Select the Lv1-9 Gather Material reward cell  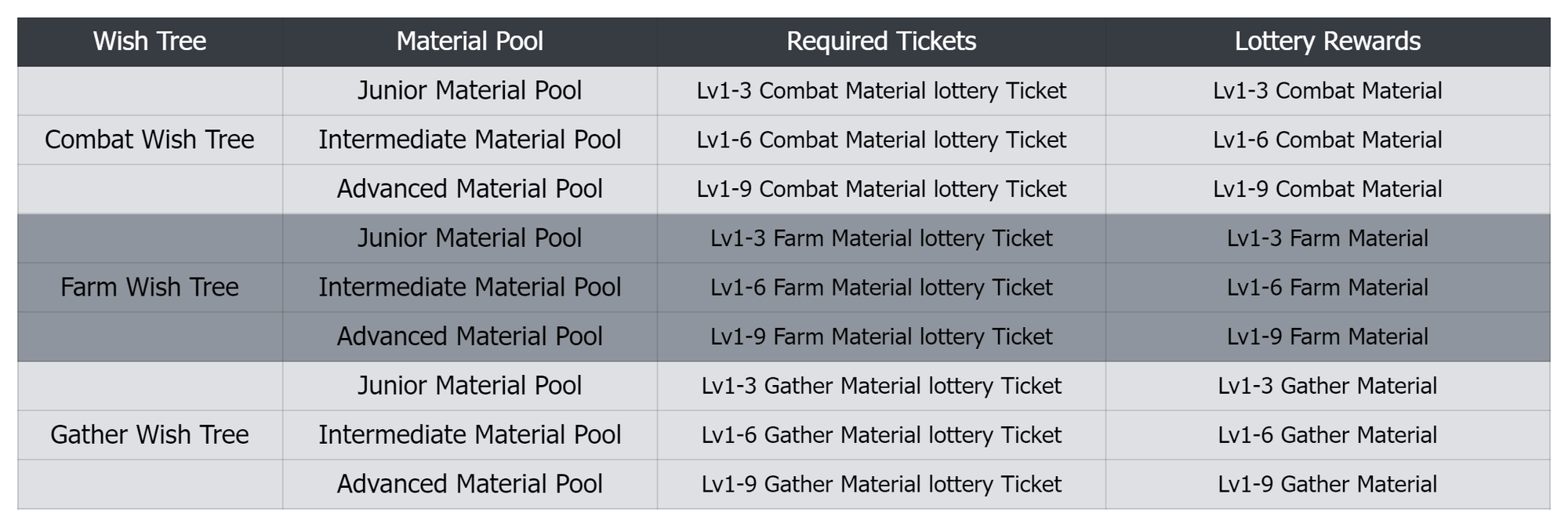(1327, 484)
